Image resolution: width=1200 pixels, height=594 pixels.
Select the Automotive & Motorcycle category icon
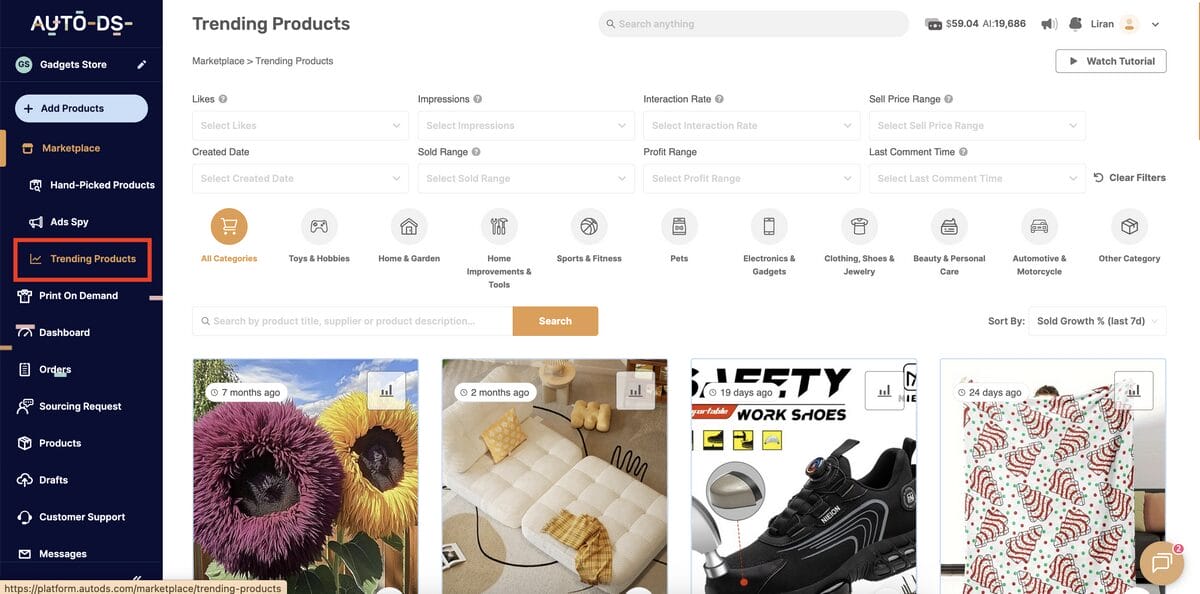click(x=1039, y=227)
